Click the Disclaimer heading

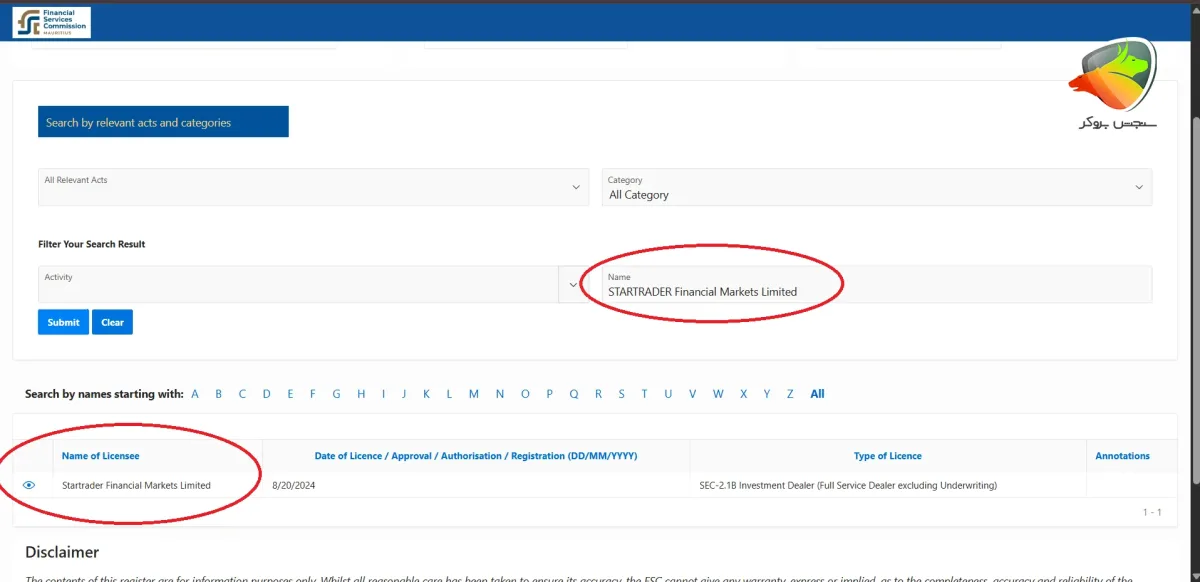(x=62, y=552)
